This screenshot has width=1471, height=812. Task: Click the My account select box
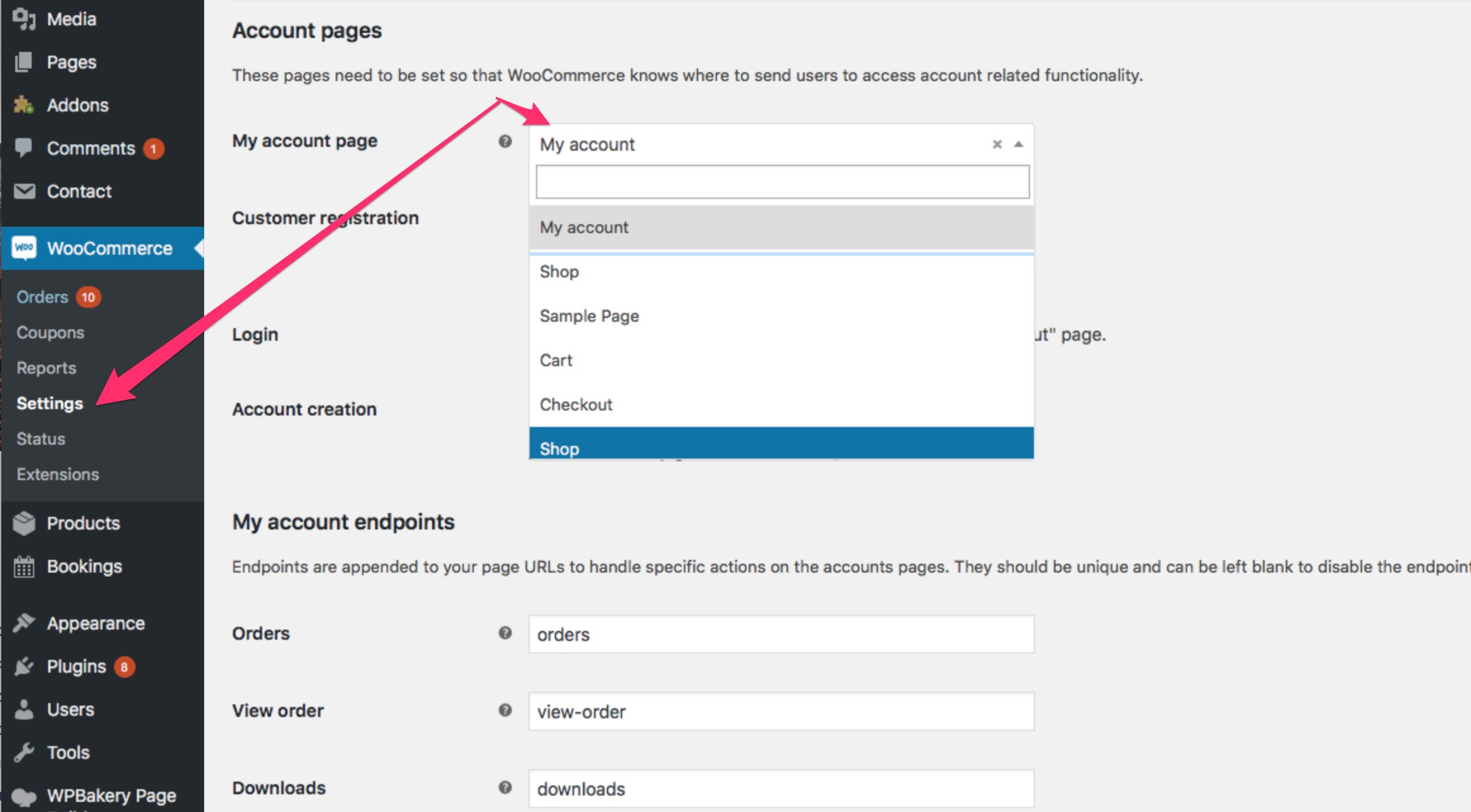782,144
